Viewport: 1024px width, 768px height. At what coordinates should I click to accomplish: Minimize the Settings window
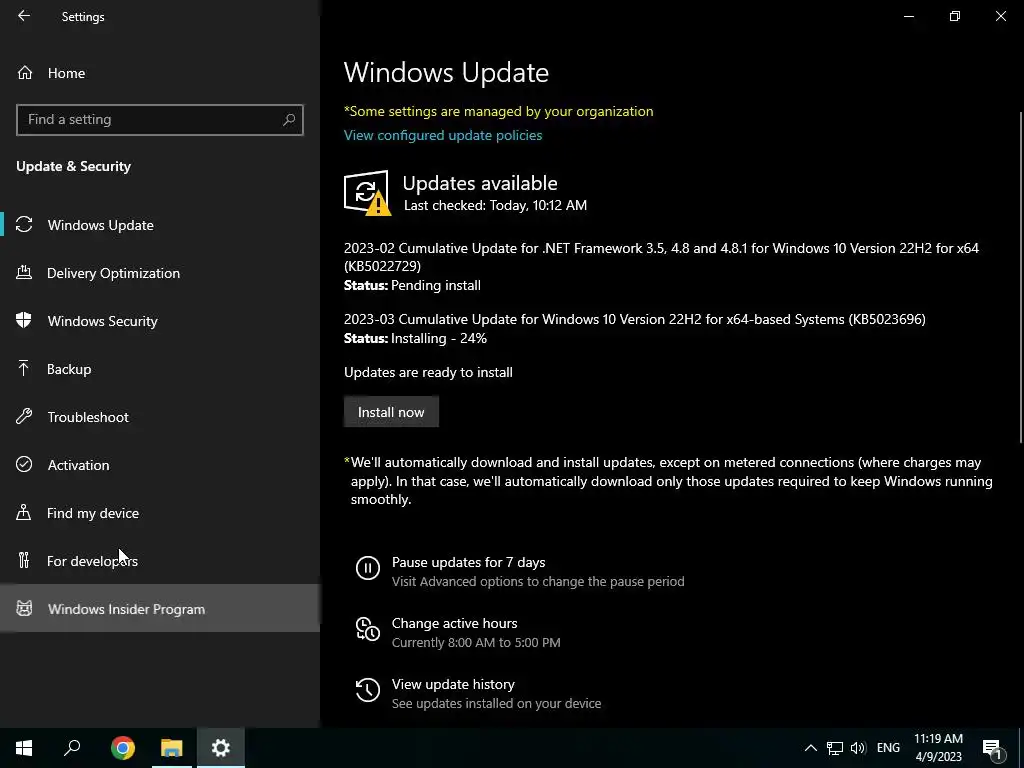click(x=908, y=16)
